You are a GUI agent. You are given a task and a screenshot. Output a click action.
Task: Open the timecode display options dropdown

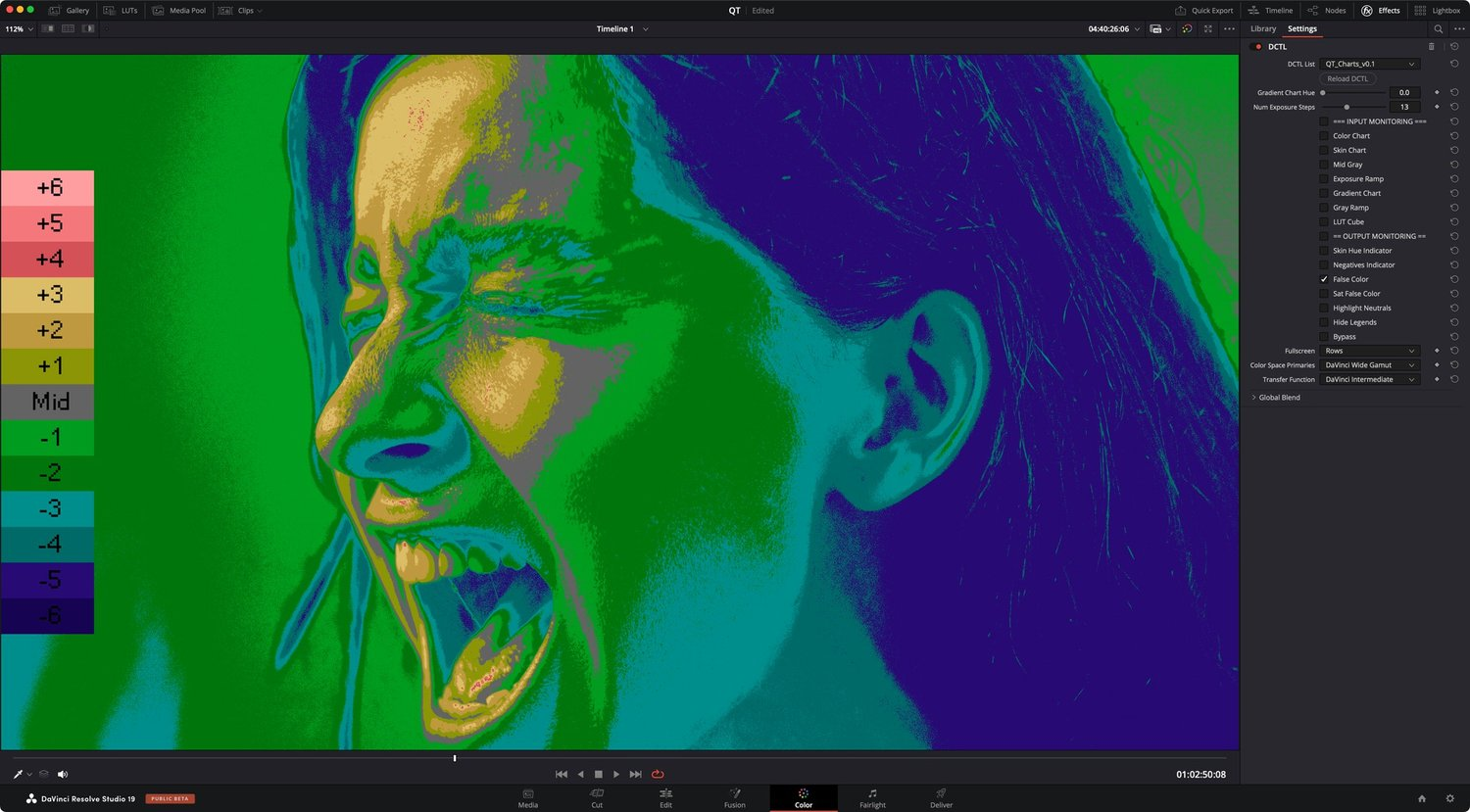1137,28
